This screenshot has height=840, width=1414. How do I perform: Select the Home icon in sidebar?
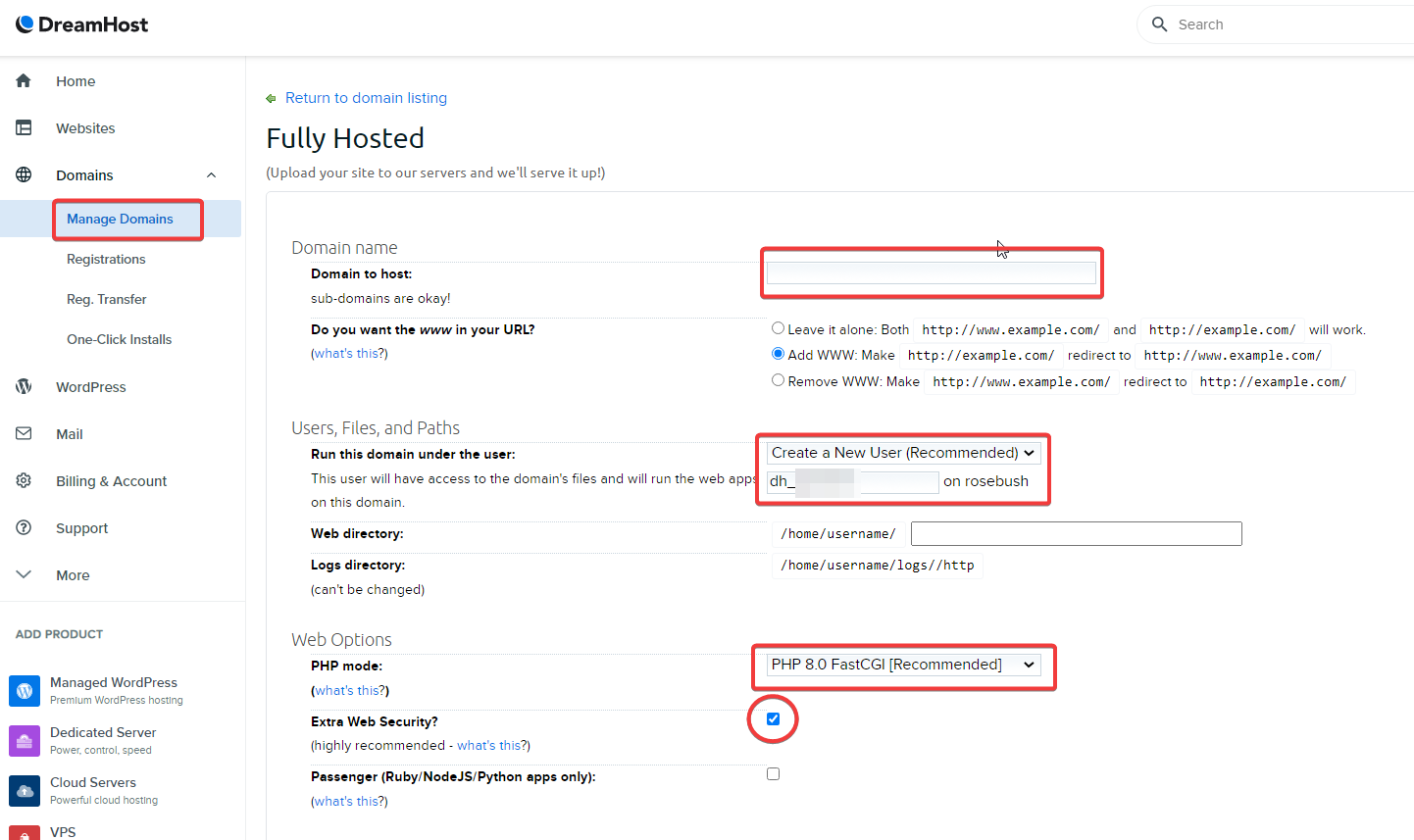pyautogui.click(x=24, y=81)
